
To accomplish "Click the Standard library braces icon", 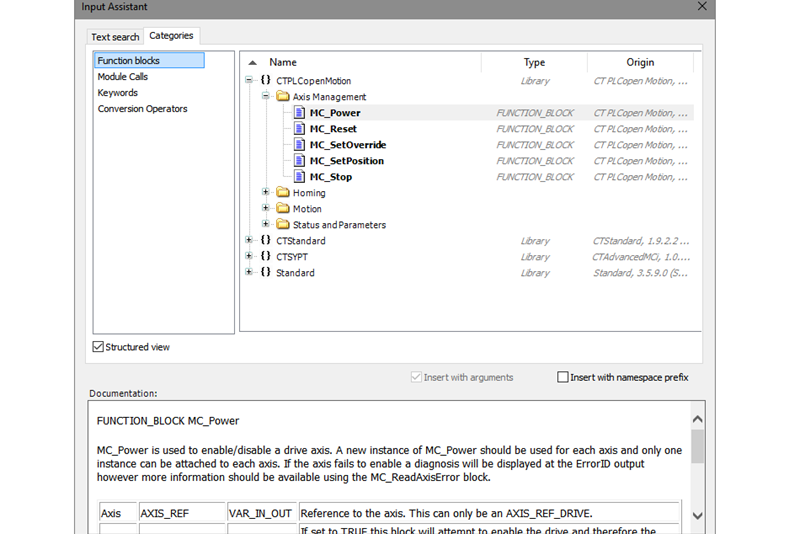I will 266,272.
